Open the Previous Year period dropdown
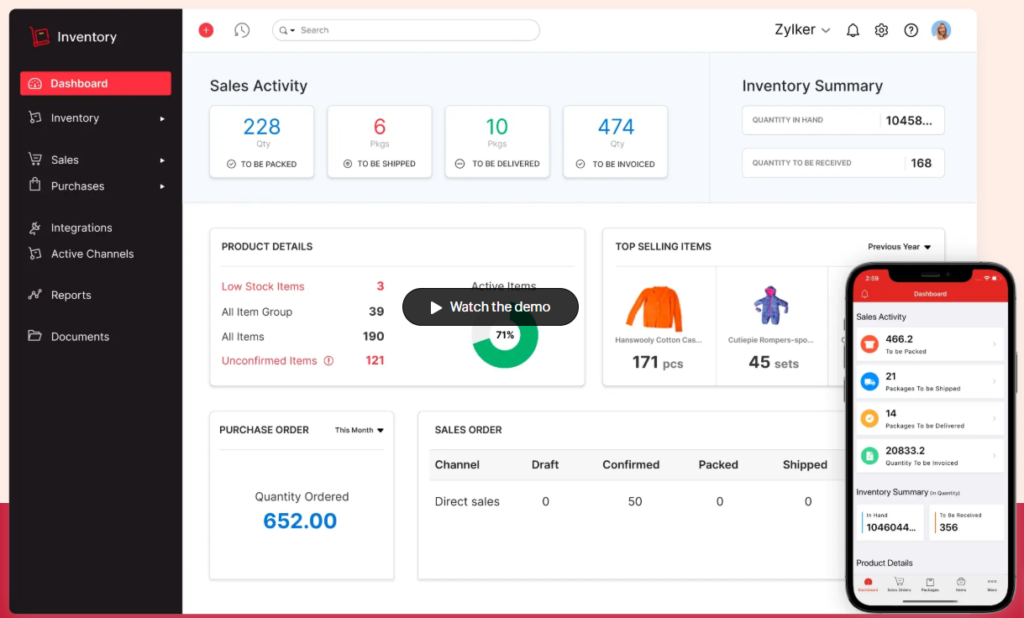This screenshot has height=618, width=1024. [x=899, y=247]
